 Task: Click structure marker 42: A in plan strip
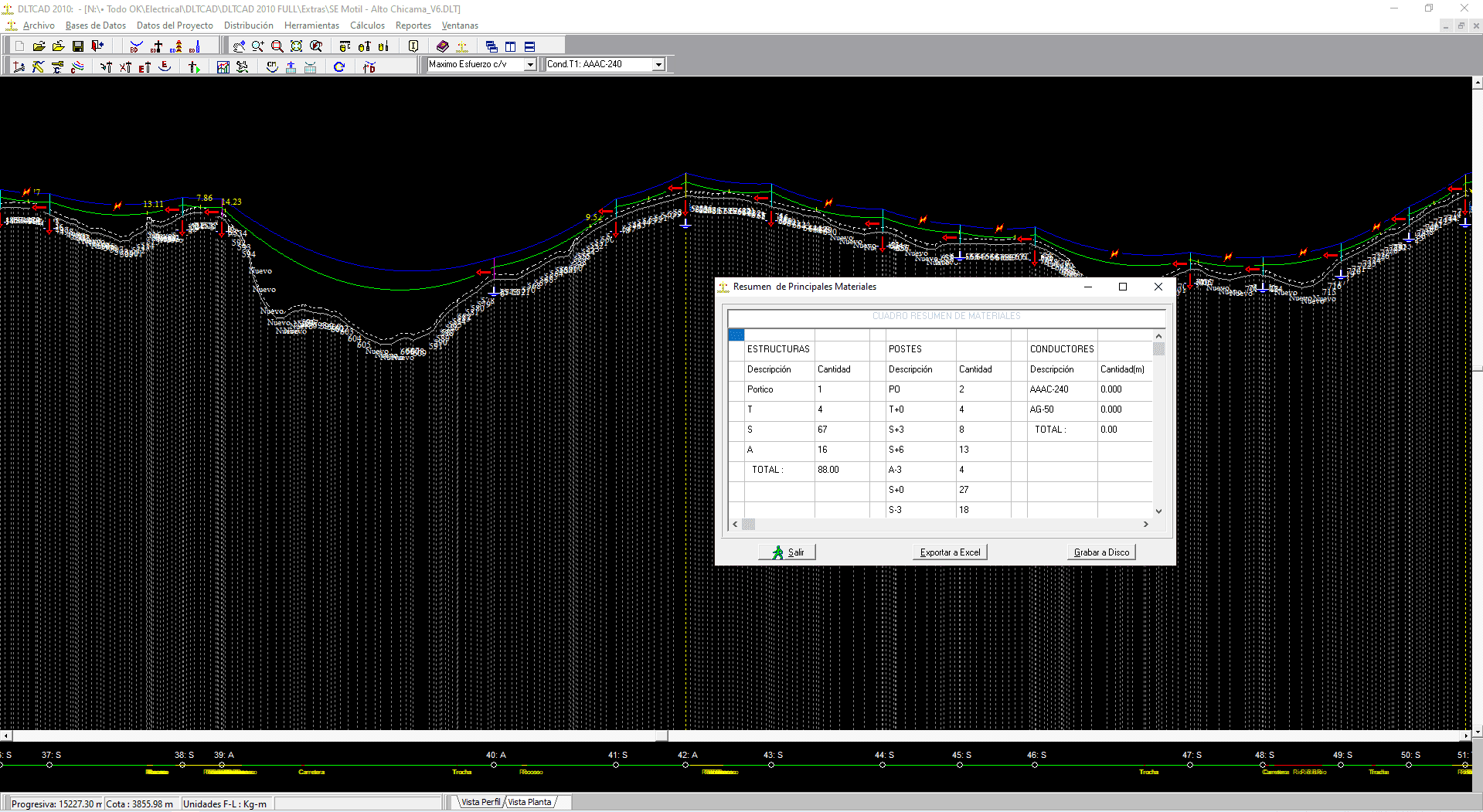685,765
